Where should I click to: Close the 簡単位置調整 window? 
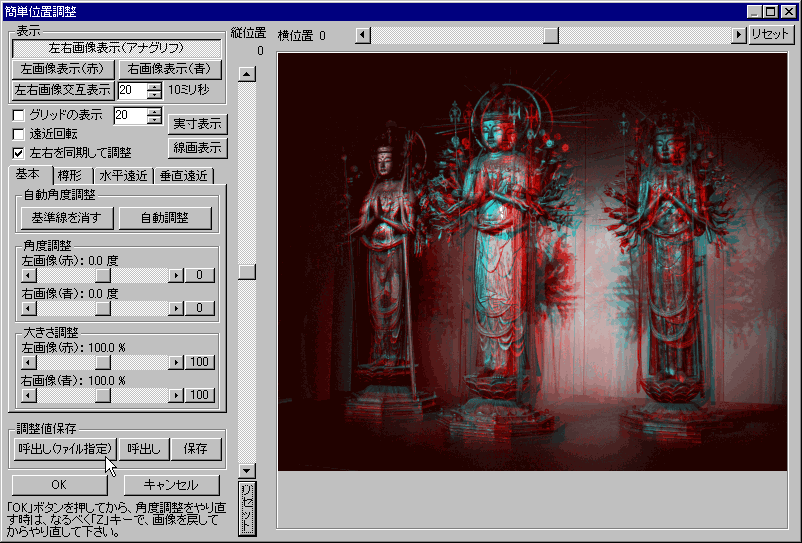[789, 11]
